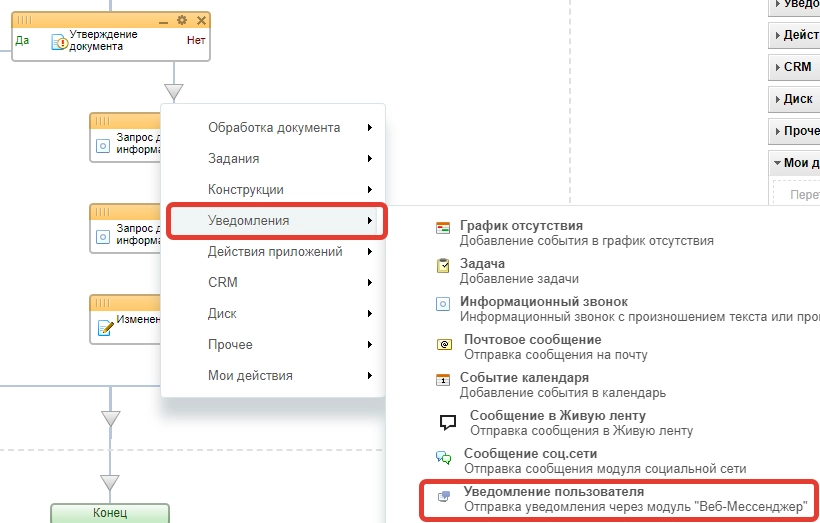Expand the CRM section in right sidebar
This screenshot has height=523, width=820.
click(x=796, y=67)
